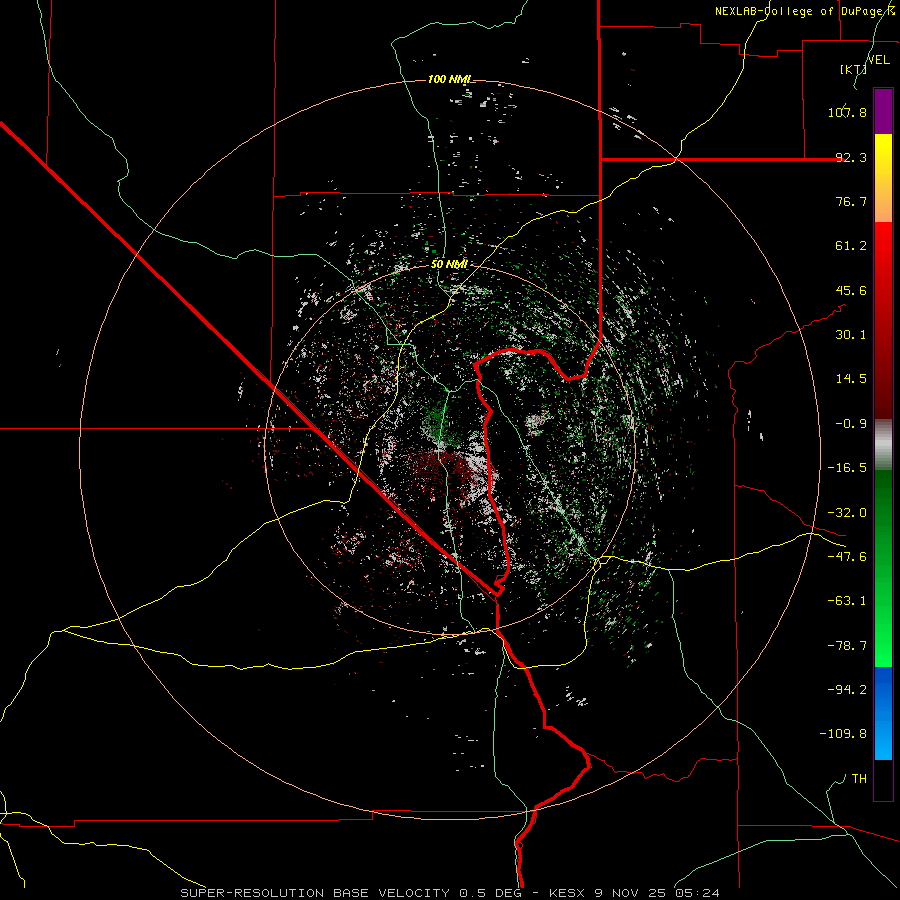Image resolution: width=900 pixels, height=900 pixels.
Task: Click the -78.7 velocity scale value
Action: (x=847, y=646)
